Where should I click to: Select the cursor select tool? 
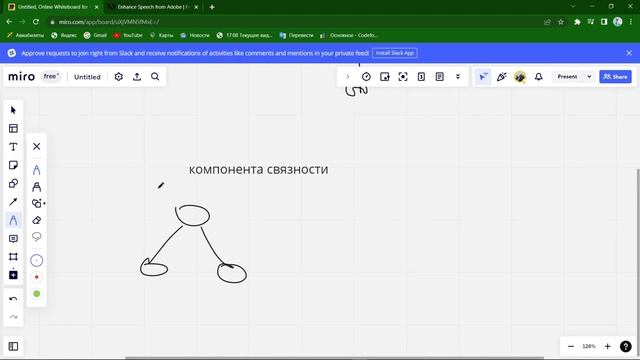pos(13,110)
